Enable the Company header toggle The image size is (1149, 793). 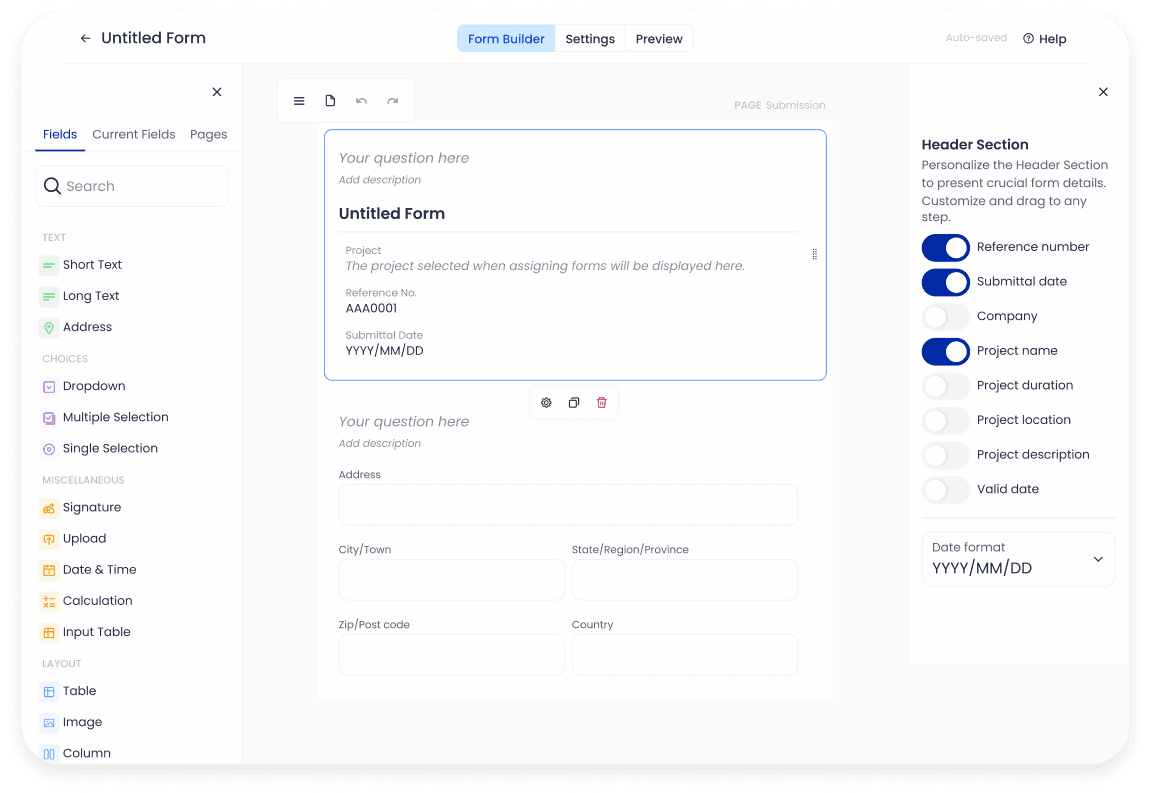945,316
